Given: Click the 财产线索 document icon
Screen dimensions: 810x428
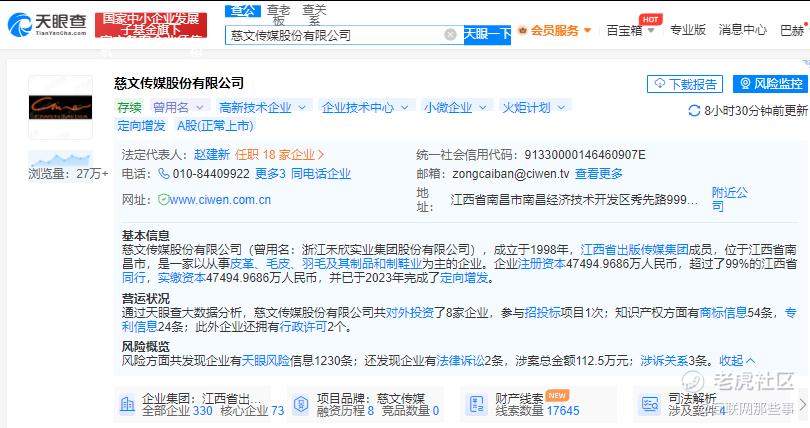Looking at the screenshot, I should coord(476,404).
